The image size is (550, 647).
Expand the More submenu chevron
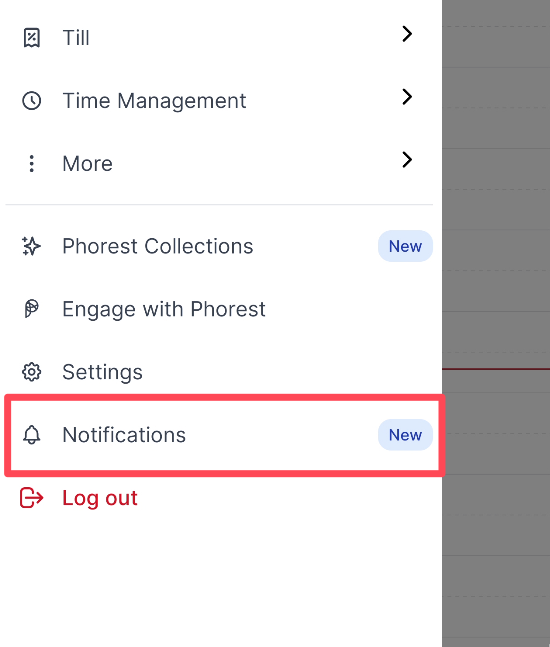pos(407,160)
